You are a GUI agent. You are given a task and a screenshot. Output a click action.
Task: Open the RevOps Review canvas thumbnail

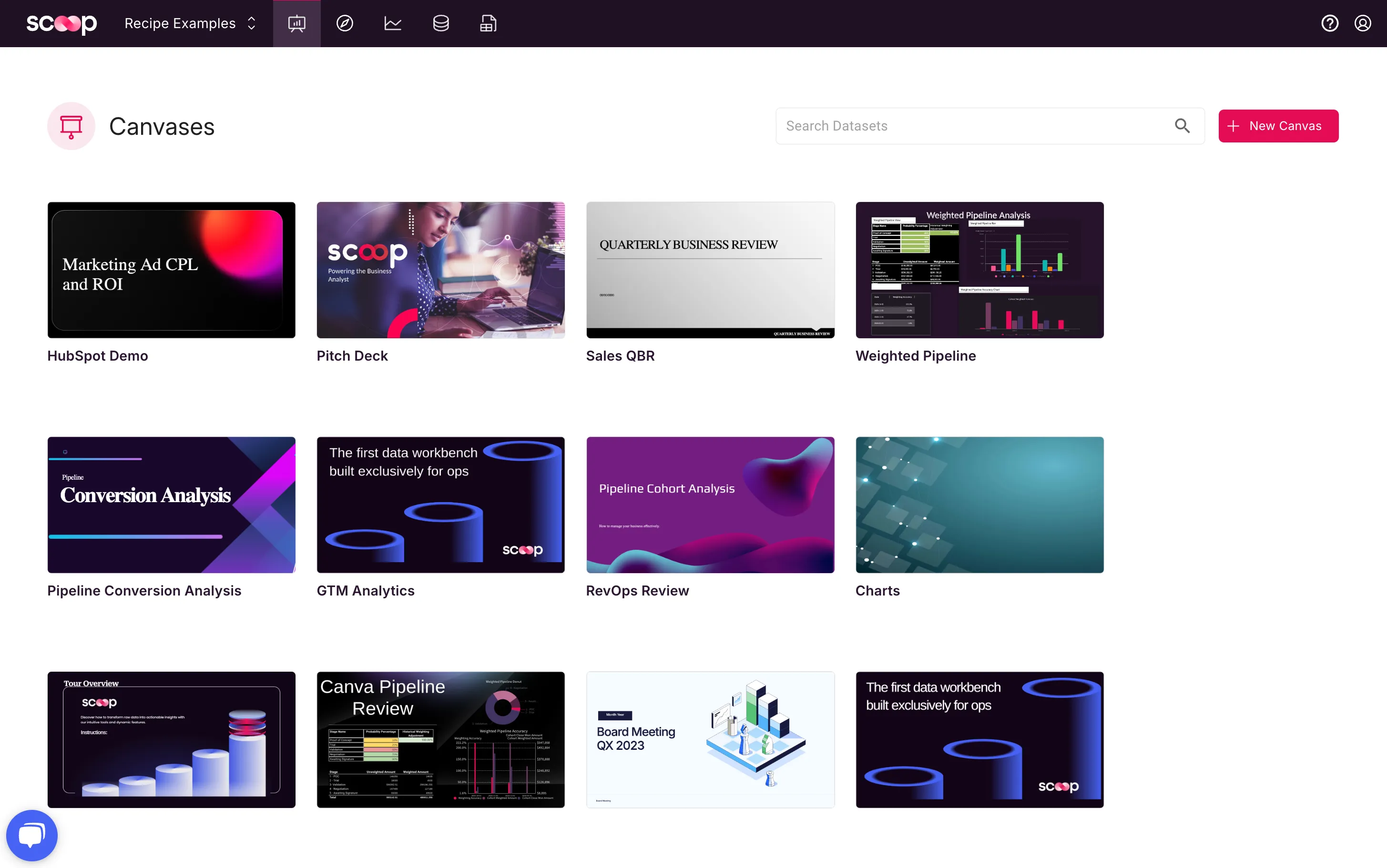[710, 505]
